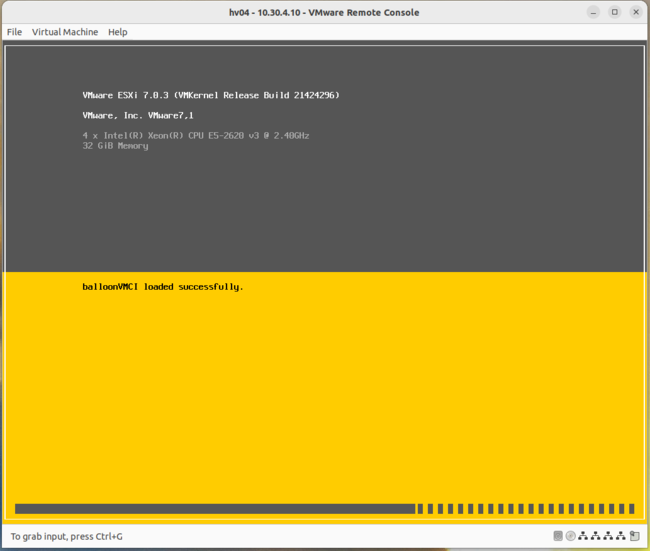
Task: Click the Intel Xeon CPU E5-2620 line
Action: point(196,136)
